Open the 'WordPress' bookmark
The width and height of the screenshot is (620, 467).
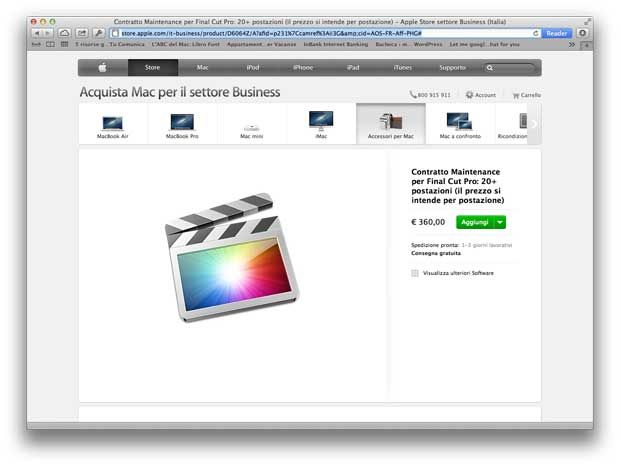tap(428, 44)
